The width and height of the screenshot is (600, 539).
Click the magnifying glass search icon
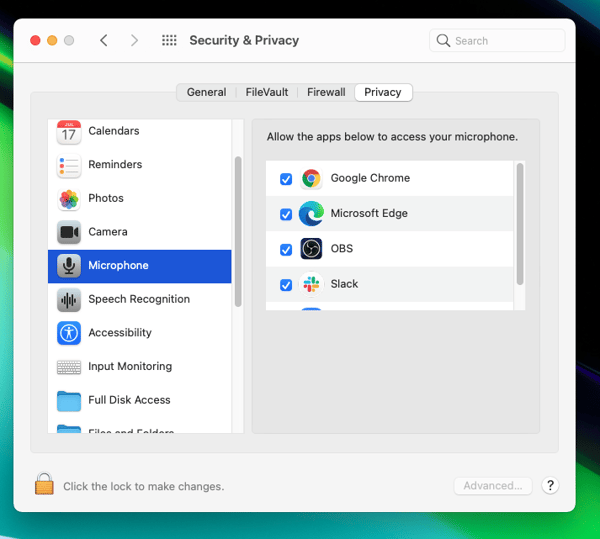443,41
